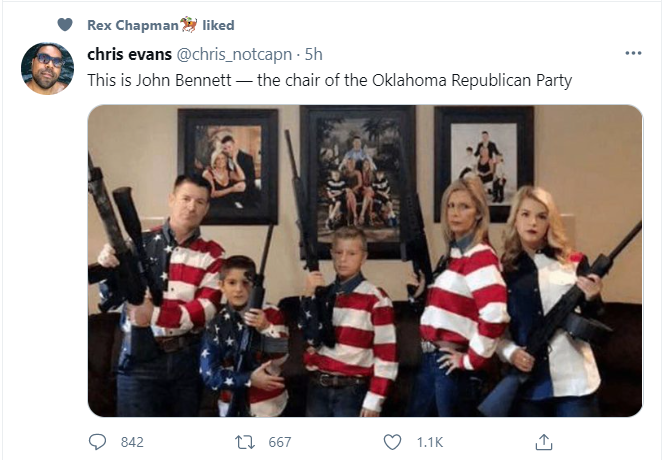Click the 1.1K likes count
Image resolution: width=667 pixels, height=460 pixels.
429,442
